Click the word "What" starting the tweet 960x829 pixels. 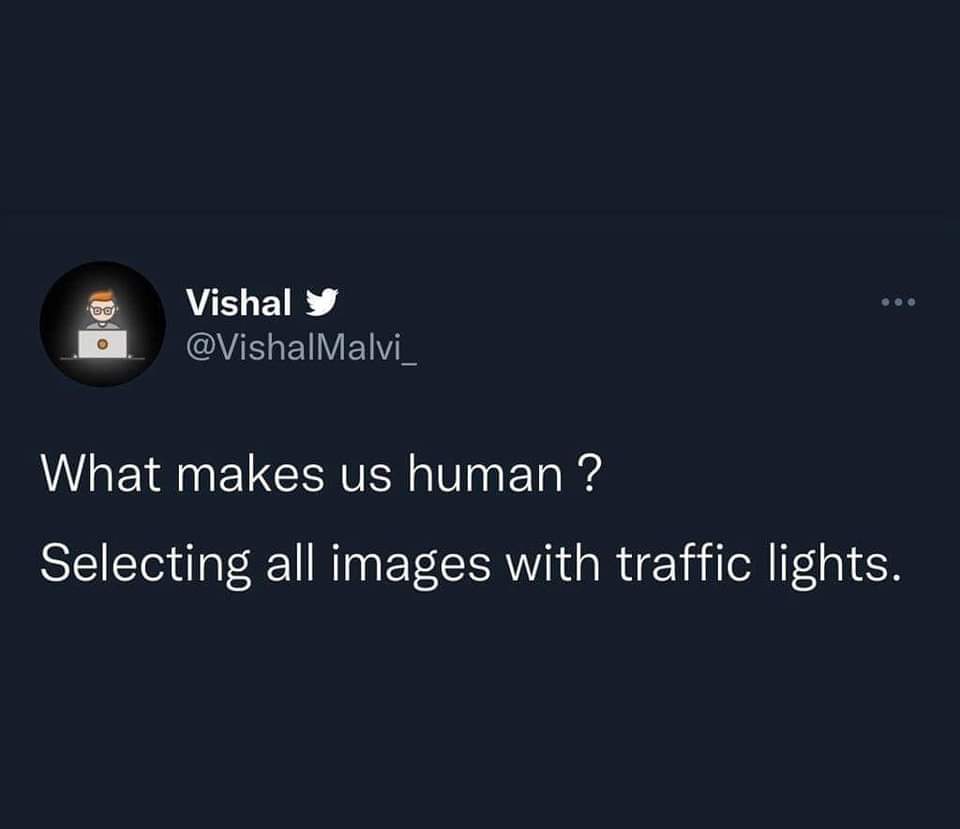click(100, 473)
